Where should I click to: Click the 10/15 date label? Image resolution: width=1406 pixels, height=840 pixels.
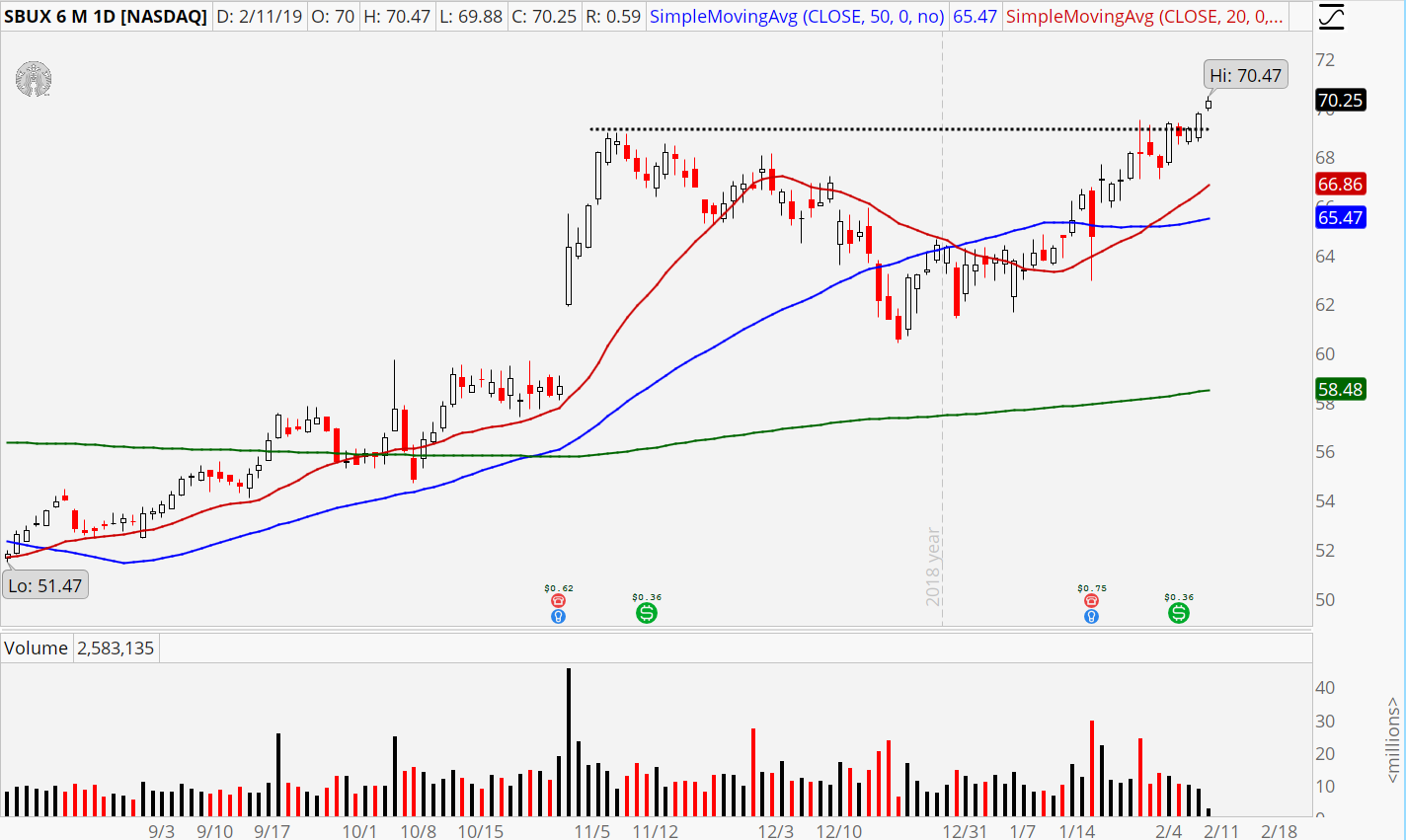click(x=481, y=831)
